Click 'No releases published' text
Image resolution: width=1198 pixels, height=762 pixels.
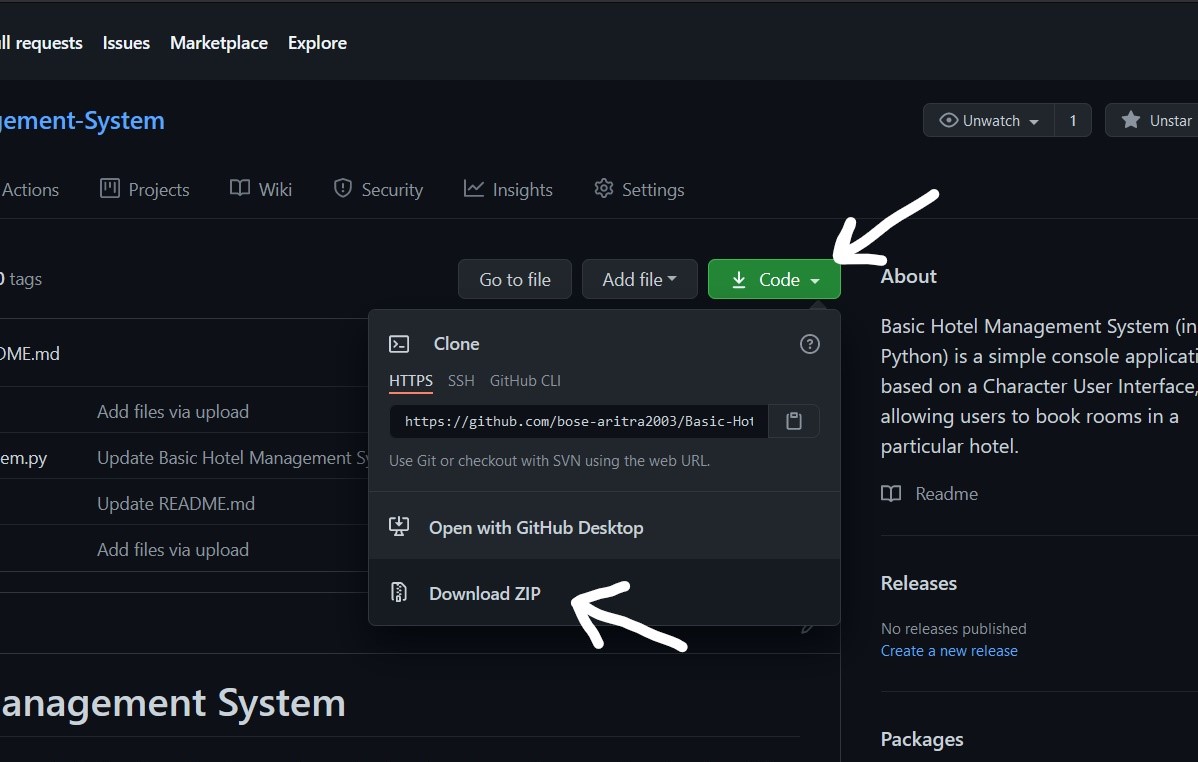coord(954,628)
